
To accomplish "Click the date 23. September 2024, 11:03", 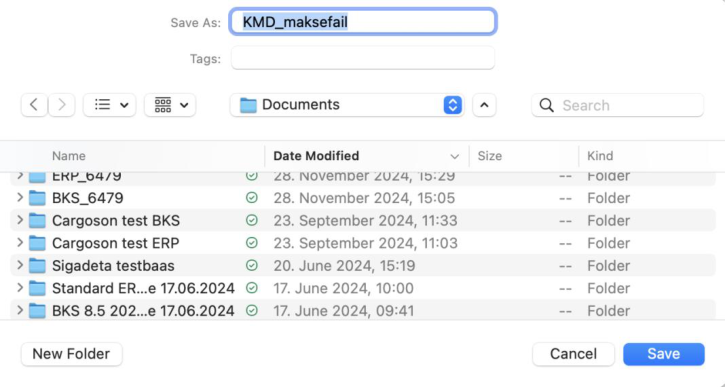I will (x=365, y=243).
